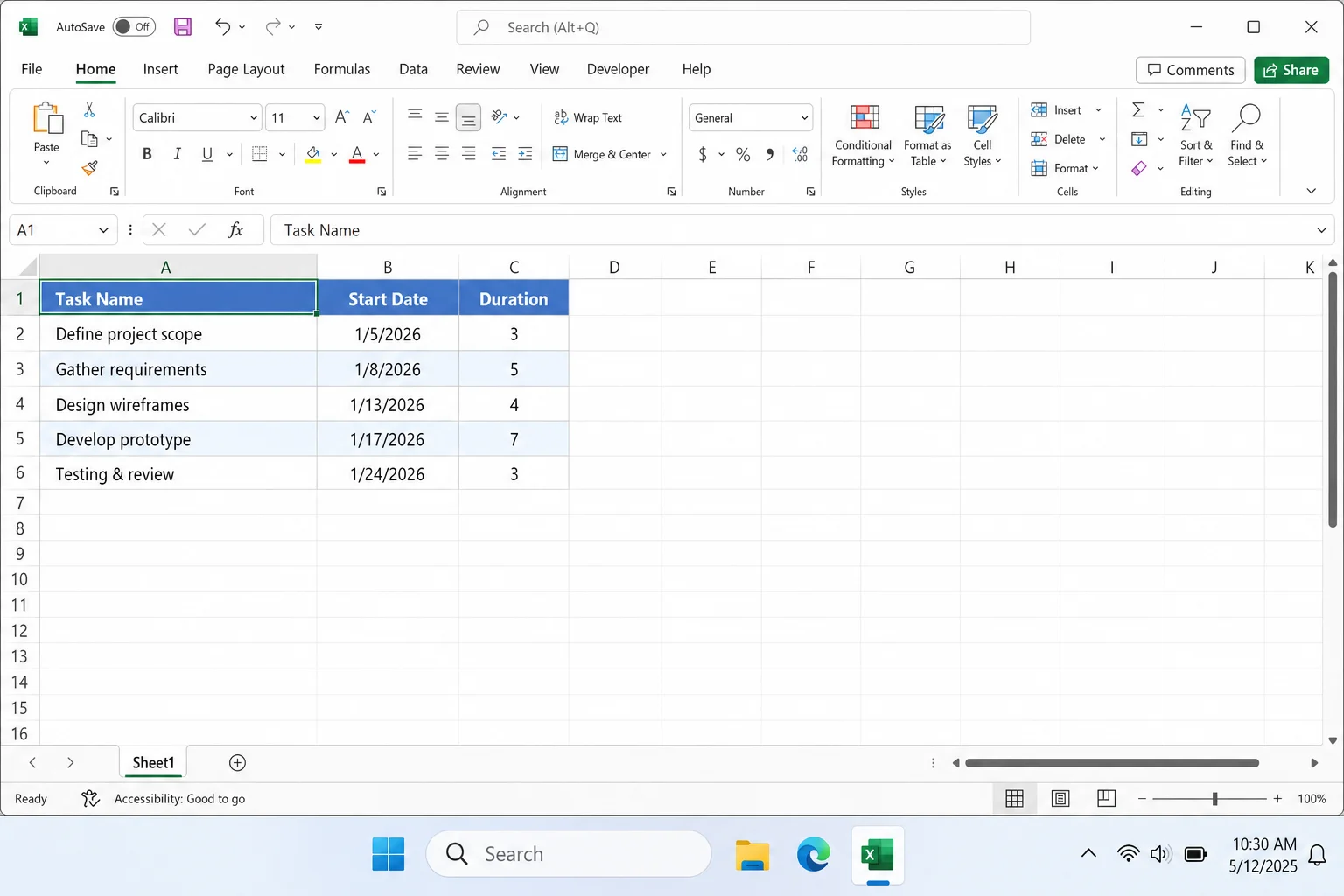Viewport: 1344px width, 896px height.
Task: Apply Percent Style format
Action: (x=743, y=154)
